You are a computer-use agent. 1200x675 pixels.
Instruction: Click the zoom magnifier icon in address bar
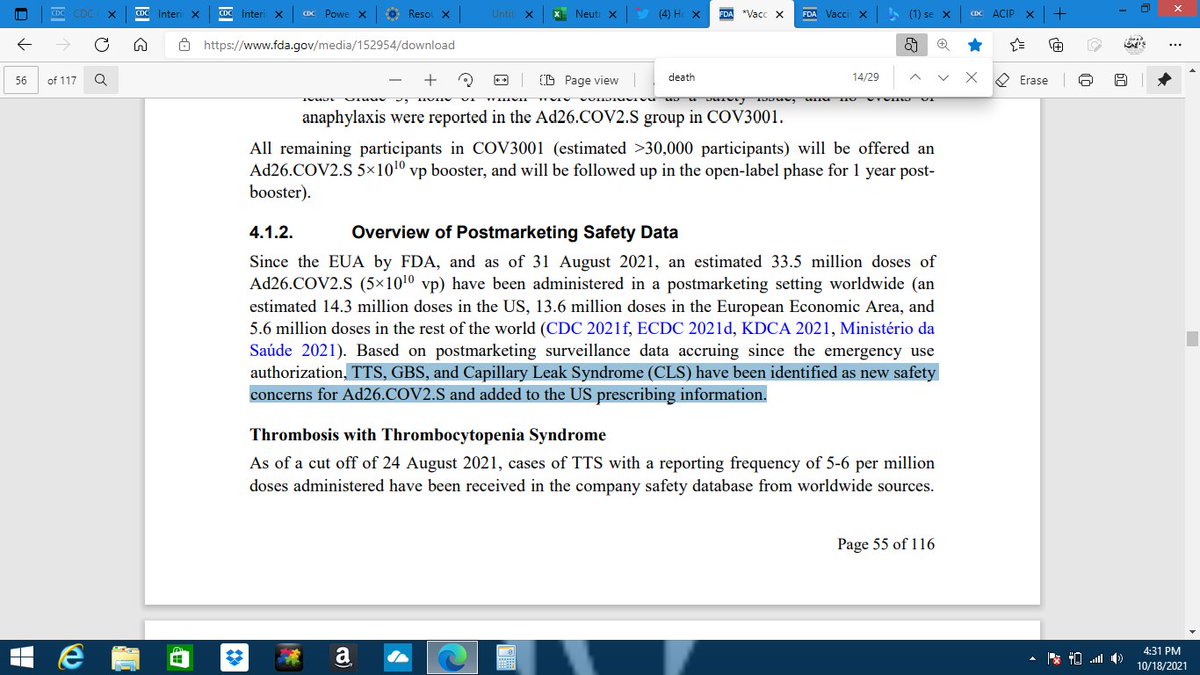click(x=943, y=45)
